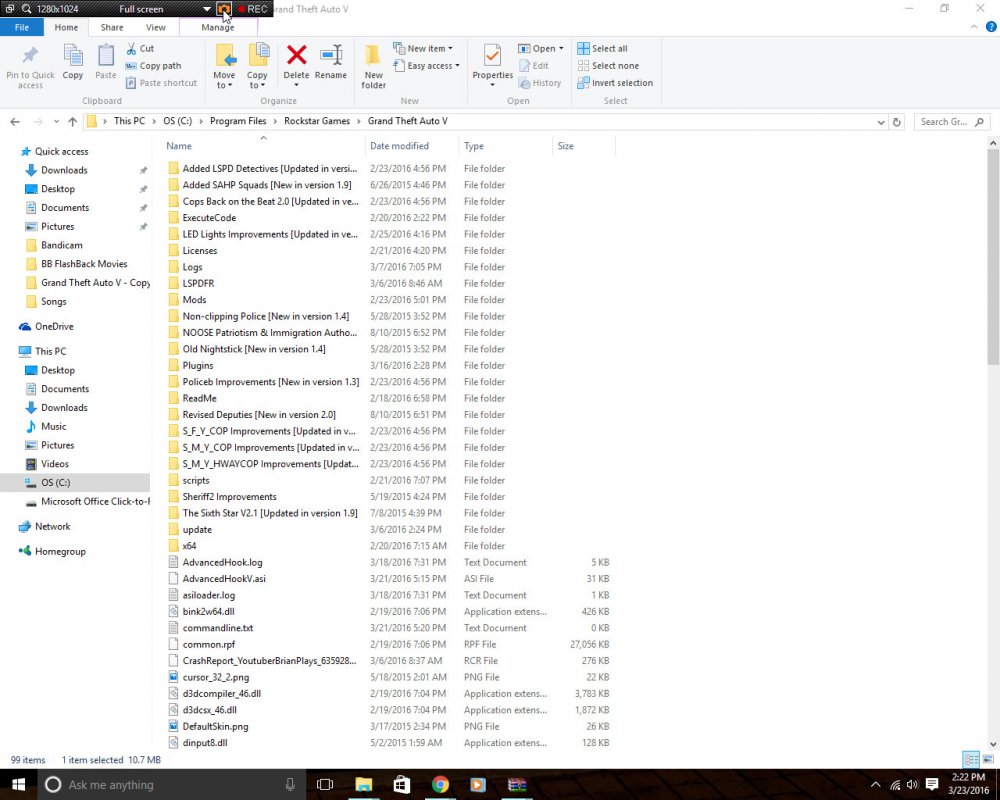Open Task View on the taskbar

(x=325, y=784)
